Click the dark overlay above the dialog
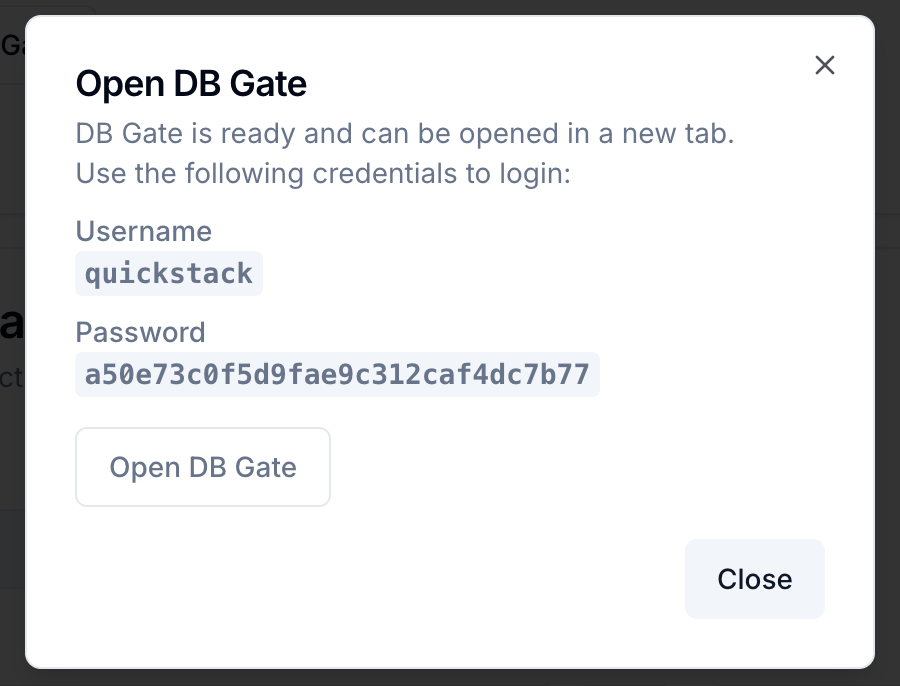This screenshot has height=686, width=900. tap(450, 7)
